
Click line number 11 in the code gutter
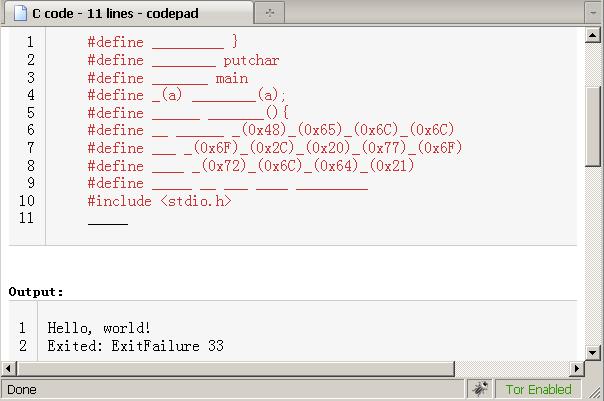26,218
